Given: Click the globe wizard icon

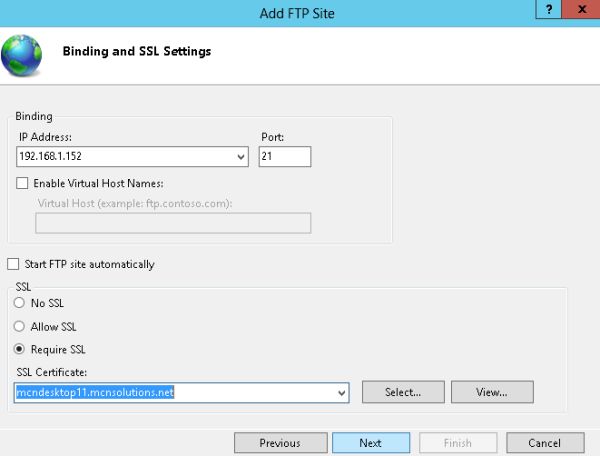Looking at the screenshot, I should (x=22, y=55).
